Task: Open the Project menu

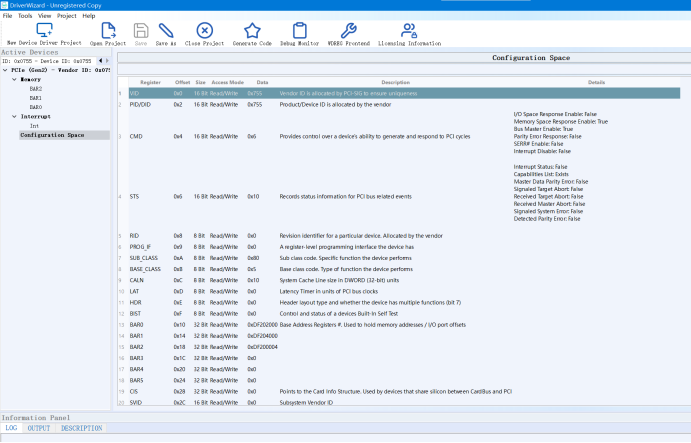Action: tap(67, 16)
